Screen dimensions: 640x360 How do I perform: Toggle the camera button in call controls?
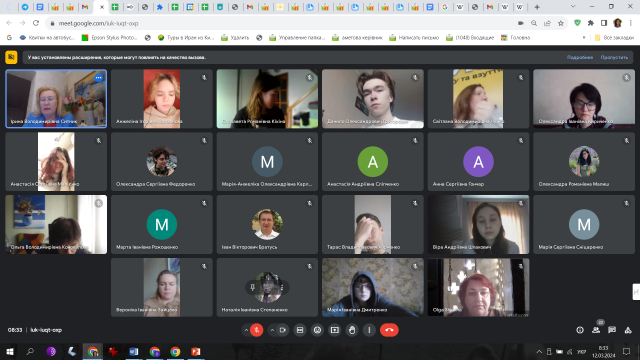click(282, 330)
